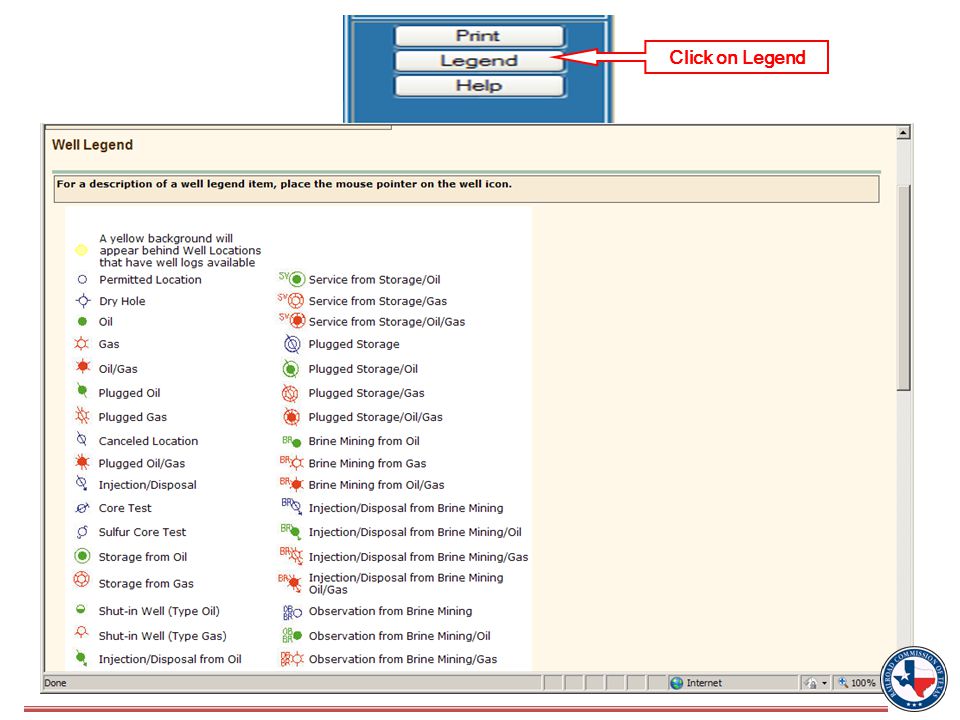The image size is (960, 720).
Task: Click the Observation from Brine Mining/Gas icon
Action: pyautogui.click(x=292, y=659)
